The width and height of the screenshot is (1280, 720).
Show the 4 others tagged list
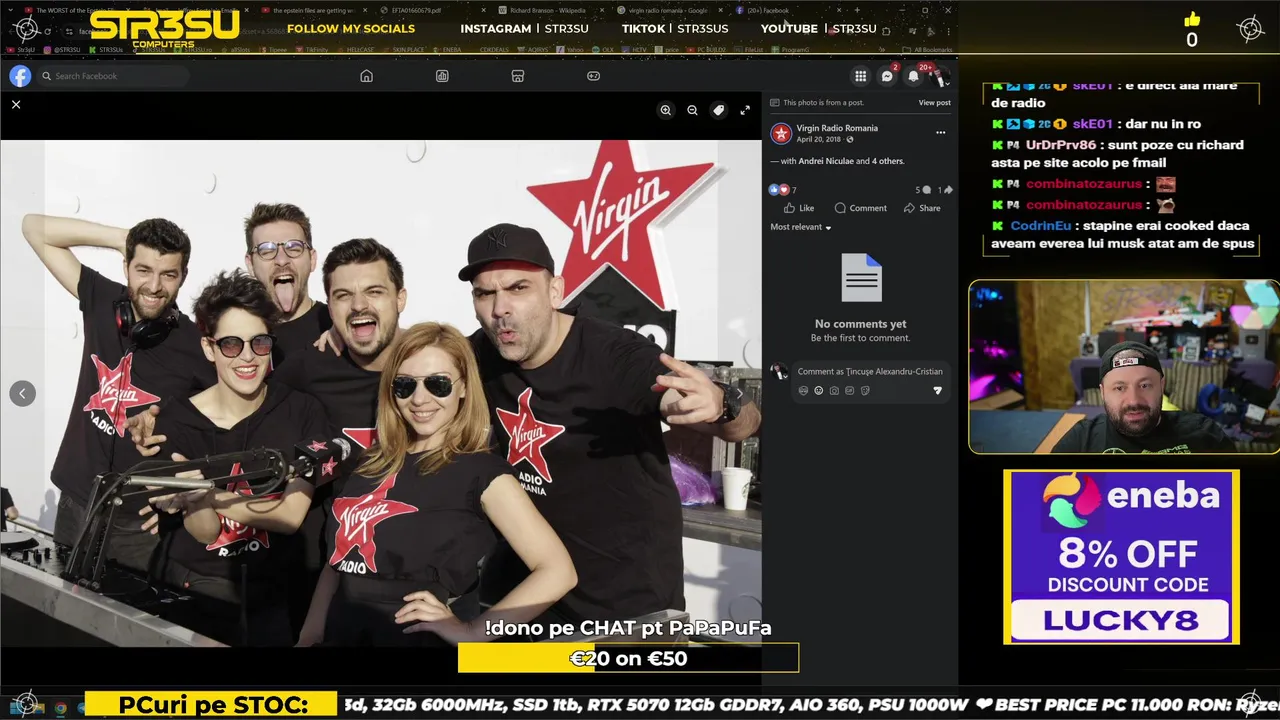(888, 161)
